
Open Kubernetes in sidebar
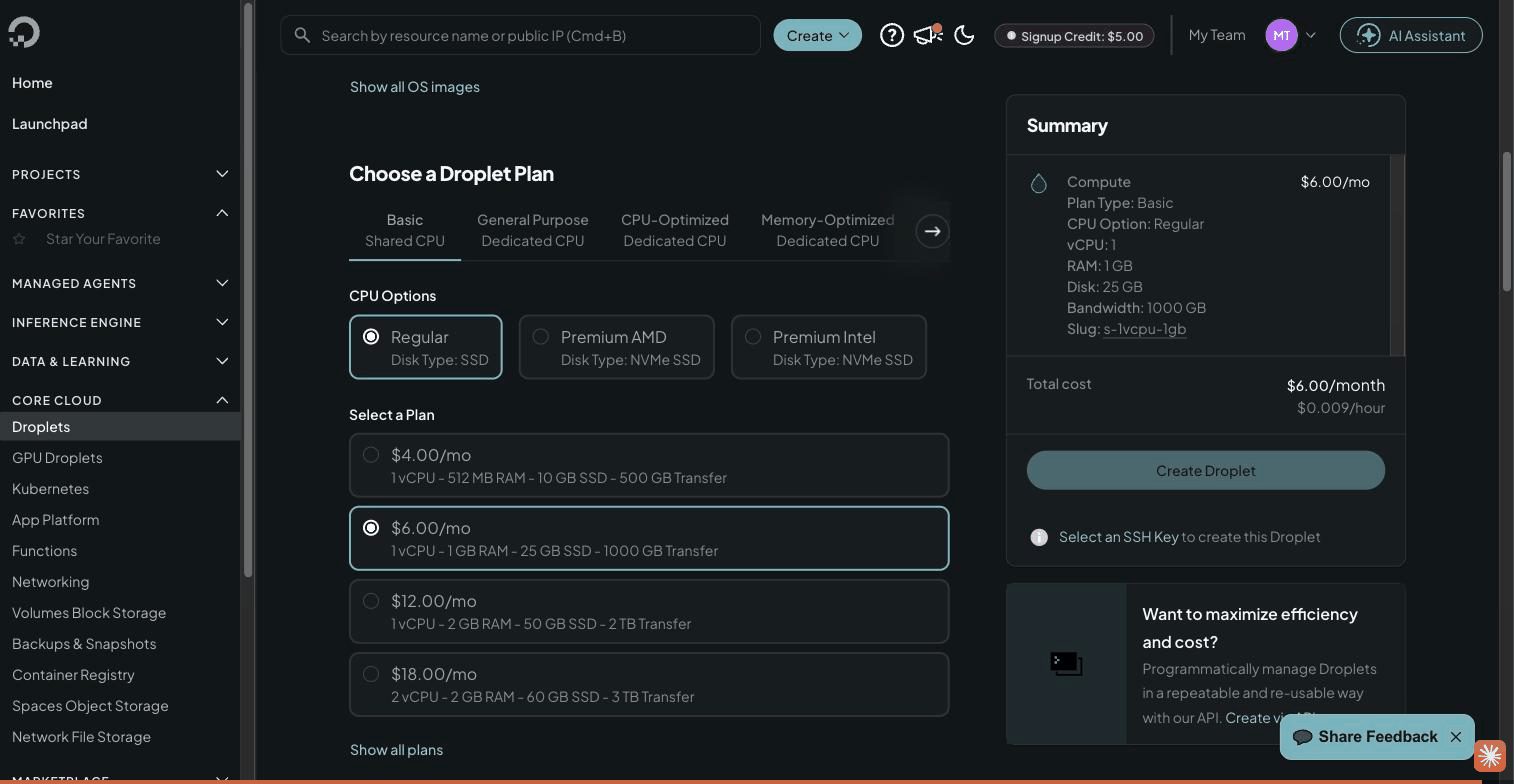coord(50,489)
